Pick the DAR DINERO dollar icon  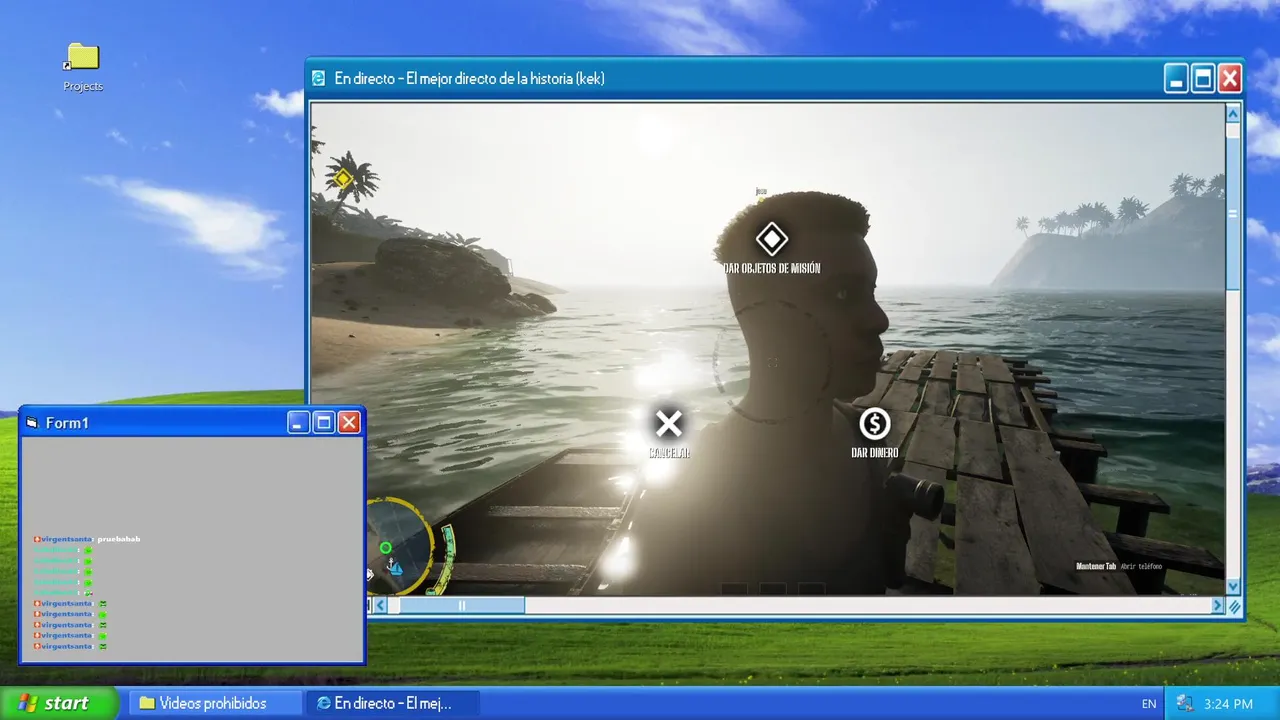click(875, 424)
